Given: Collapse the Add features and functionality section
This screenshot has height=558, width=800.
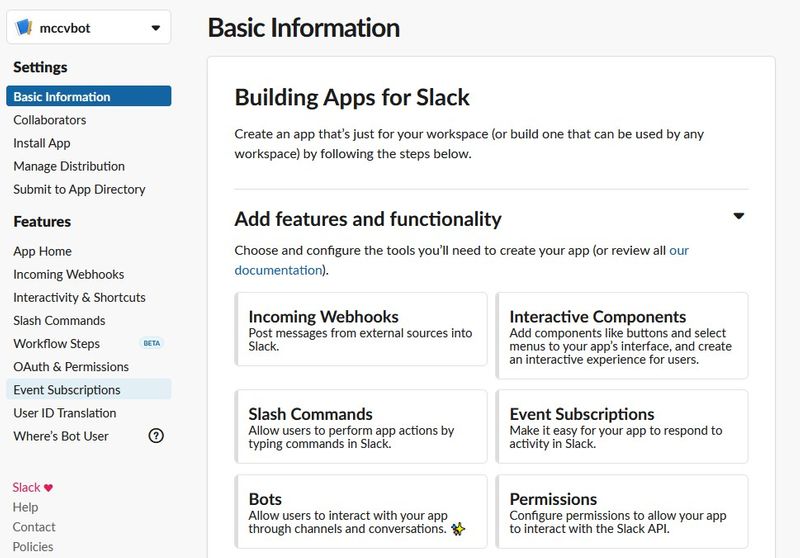Looking at the screenshot, I should pyautogui.click(x=738, y=216).
